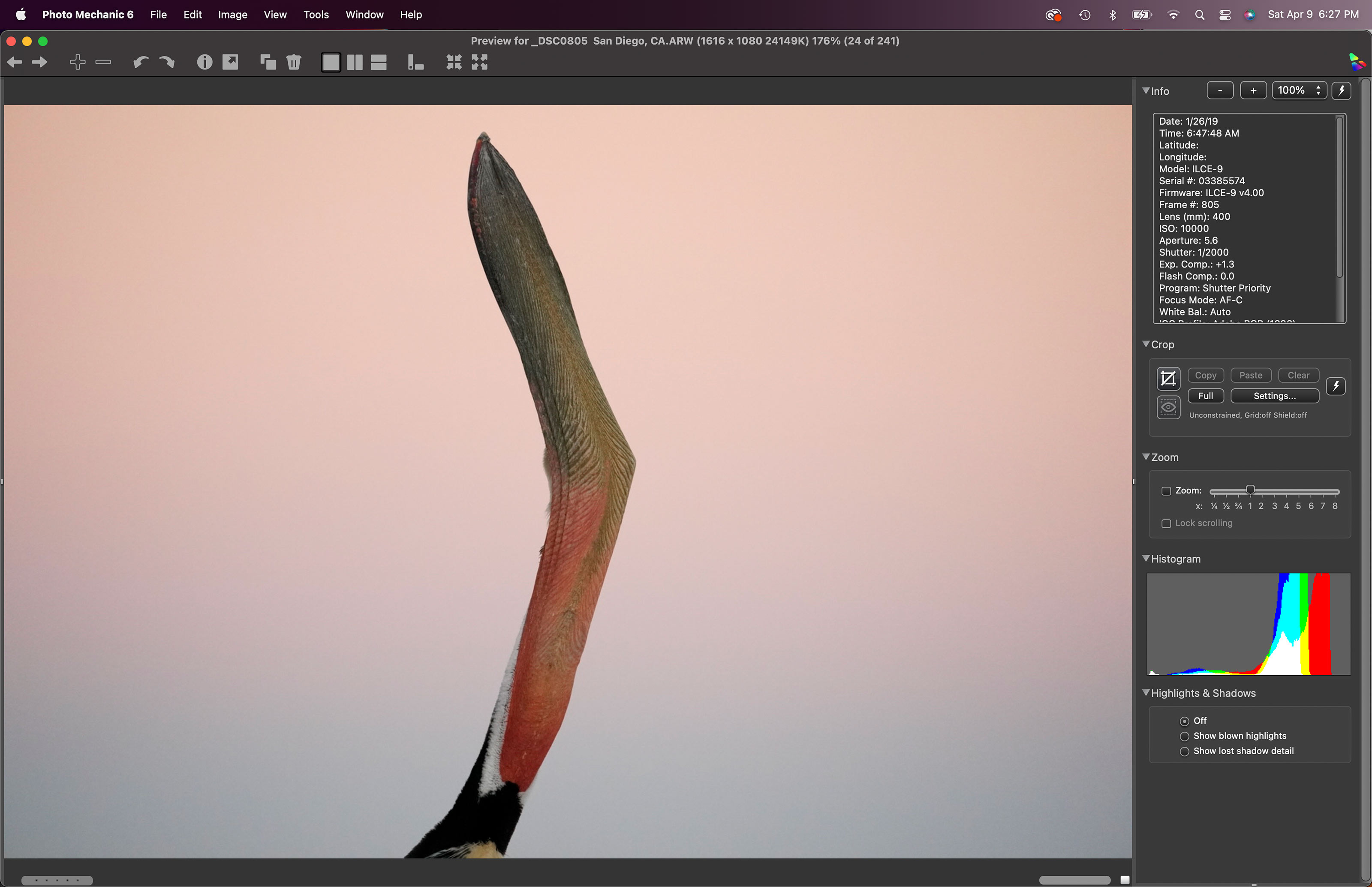Image resolution: width=1372 pixels, height=887 pixels.
Task: Open the Edit menu
Action: pos(193,15)
